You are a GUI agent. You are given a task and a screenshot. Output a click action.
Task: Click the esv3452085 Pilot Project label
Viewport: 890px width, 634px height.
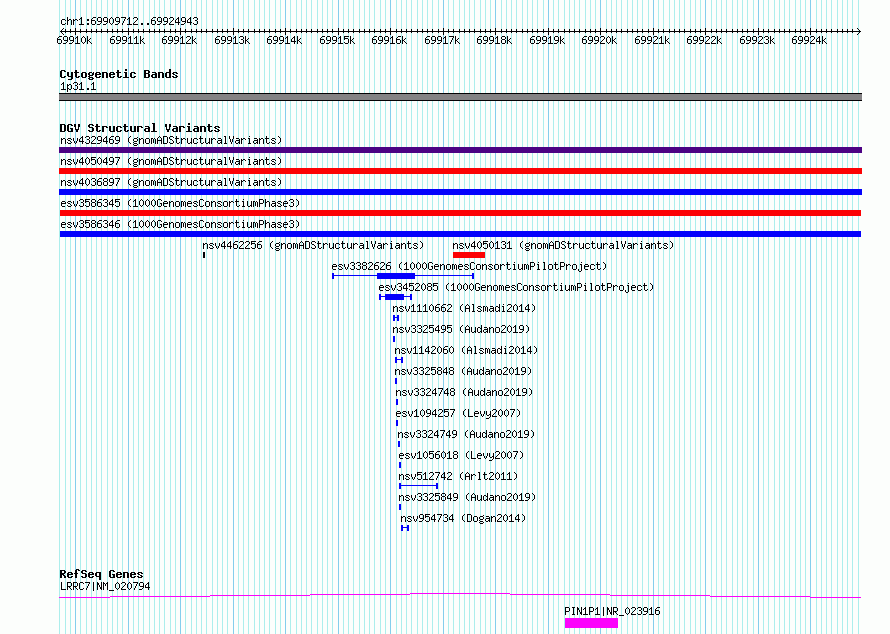[516, 287]
